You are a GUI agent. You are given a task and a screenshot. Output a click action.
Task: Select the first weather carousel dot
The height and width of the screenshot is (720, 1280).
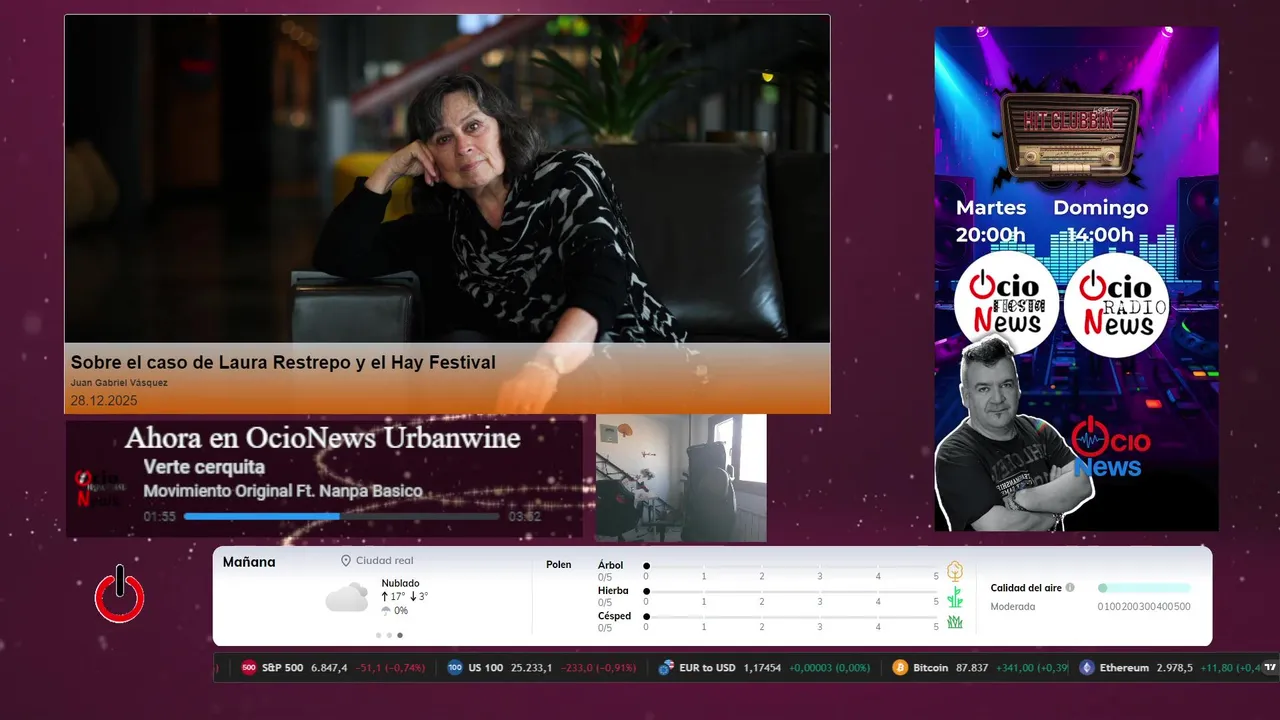coord(378,635)
